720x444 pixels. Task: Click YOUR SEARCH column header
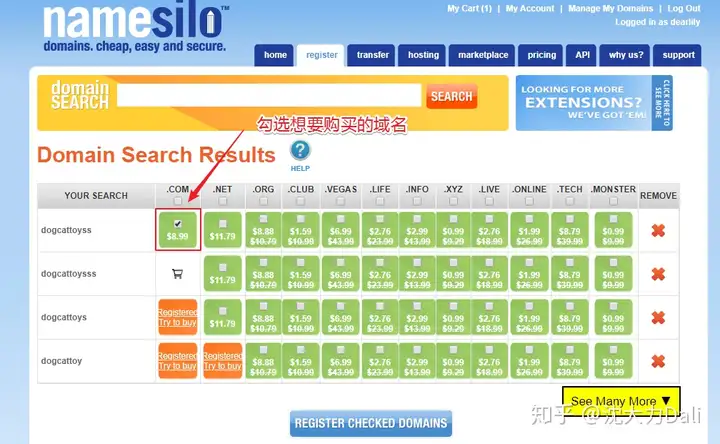(96, 196)
